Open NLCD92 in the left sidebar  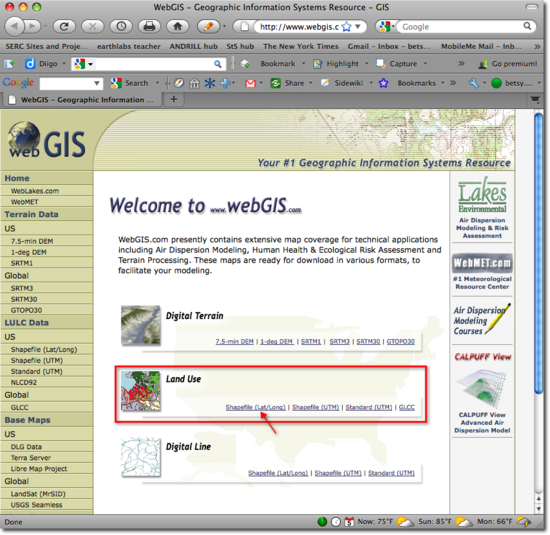tap(24, 382)
